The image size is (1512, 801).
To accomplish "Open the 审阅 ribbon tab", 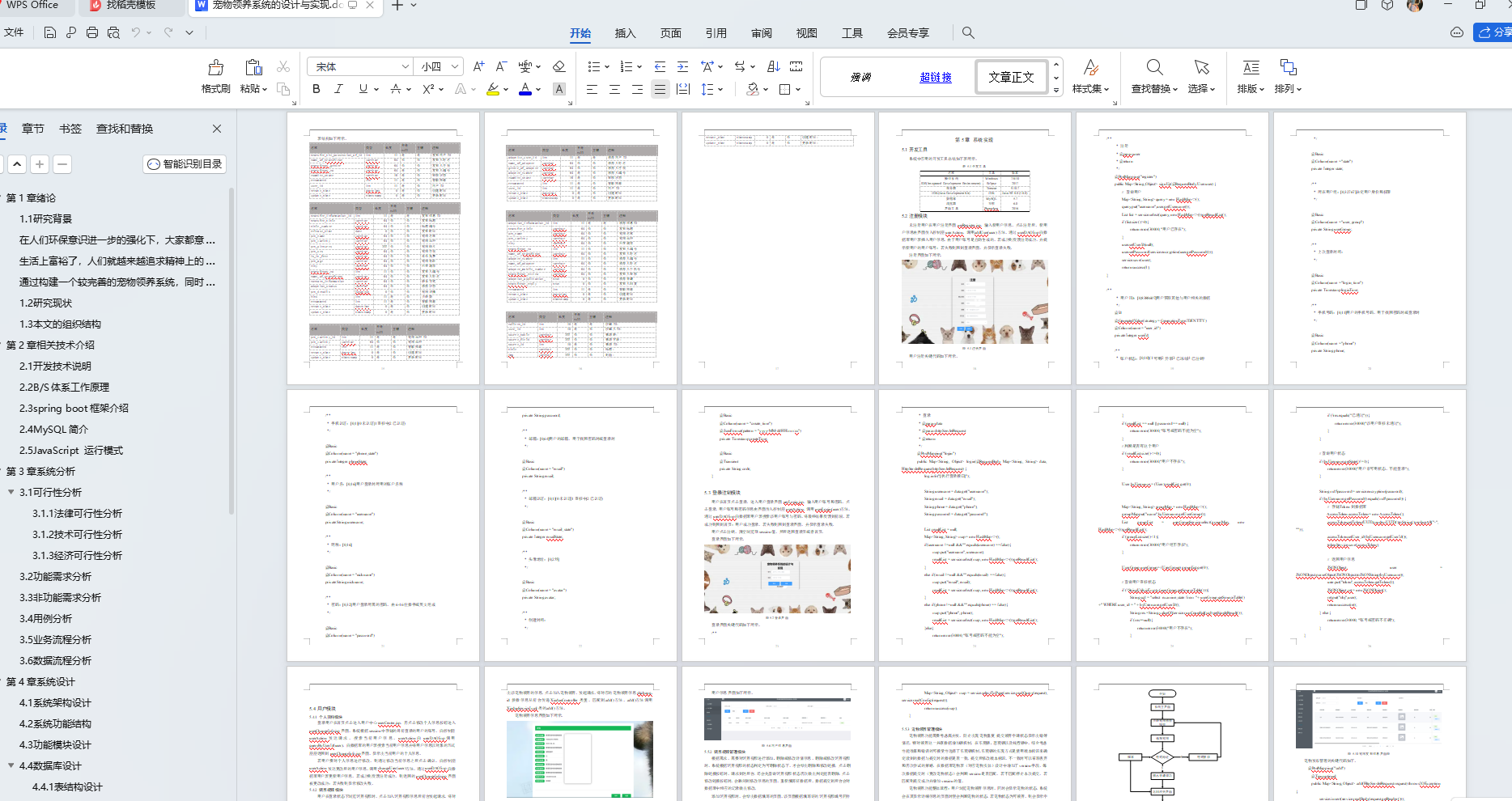I will click(x=761, y=33).
